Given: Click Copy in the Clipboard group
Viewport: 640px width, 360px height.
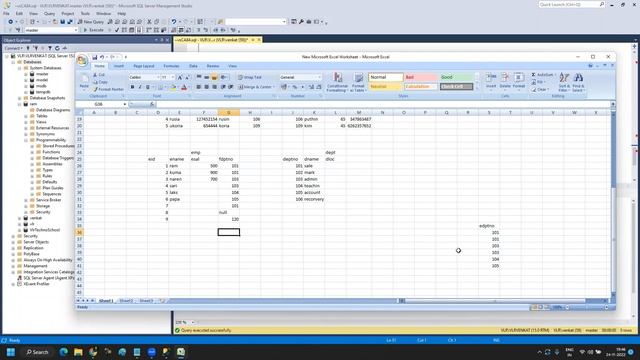Looking at the screenshot, I should (100, 82).
